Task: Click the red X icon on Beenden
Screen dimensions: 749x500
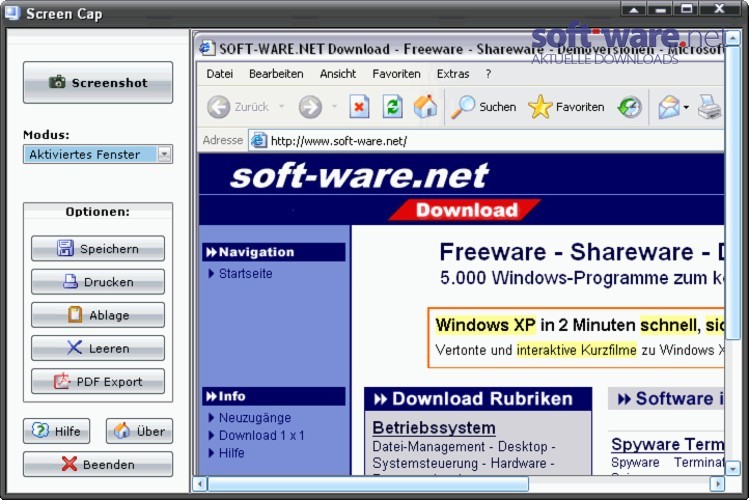Action: pos(69,463)
